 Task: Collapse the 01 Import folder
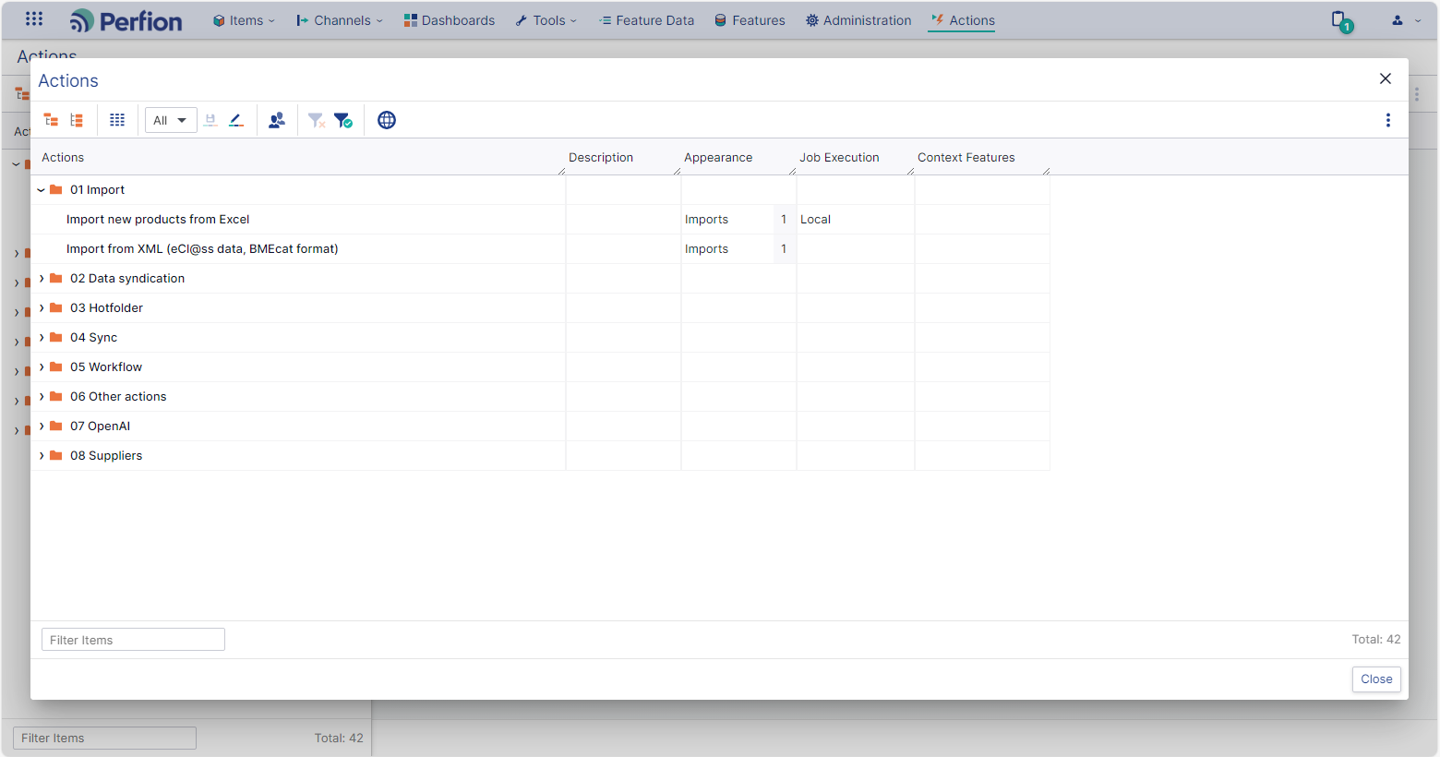[x=41, y=190]
